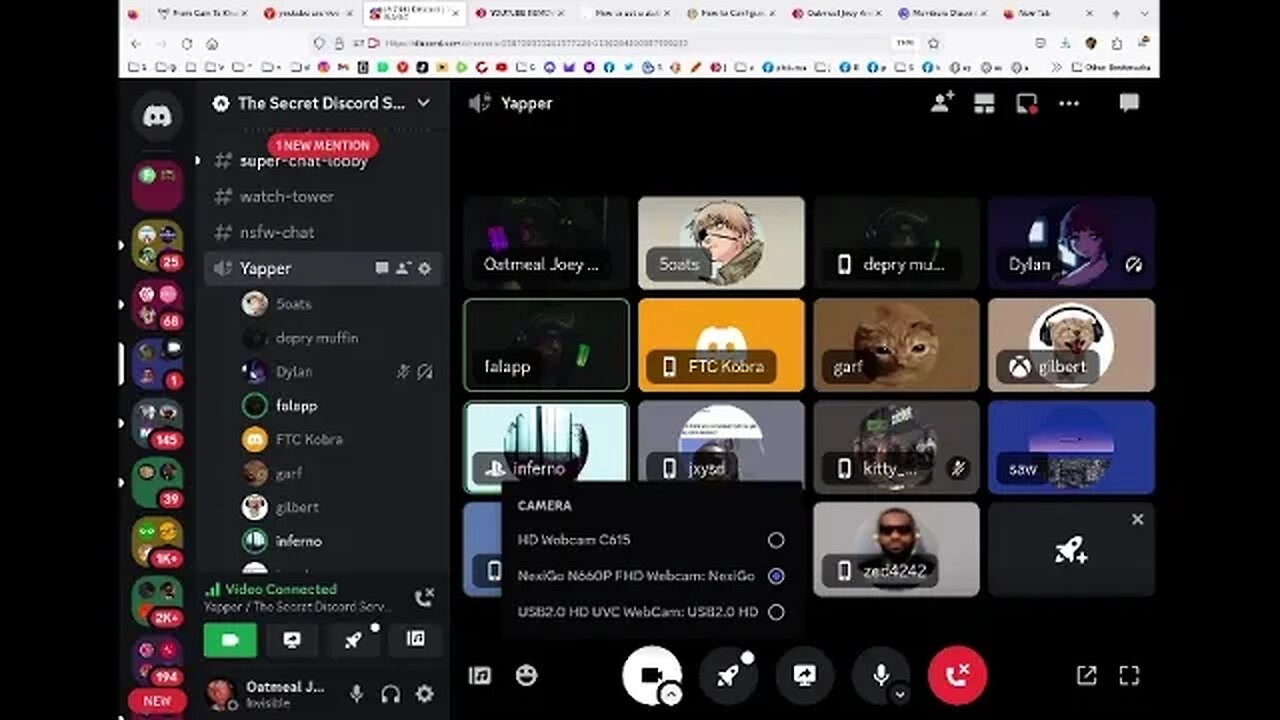Launch activities with the round rocket button
Image resolution: width=1280 pixels, height=720 pixels.
(x=728, y=675)
